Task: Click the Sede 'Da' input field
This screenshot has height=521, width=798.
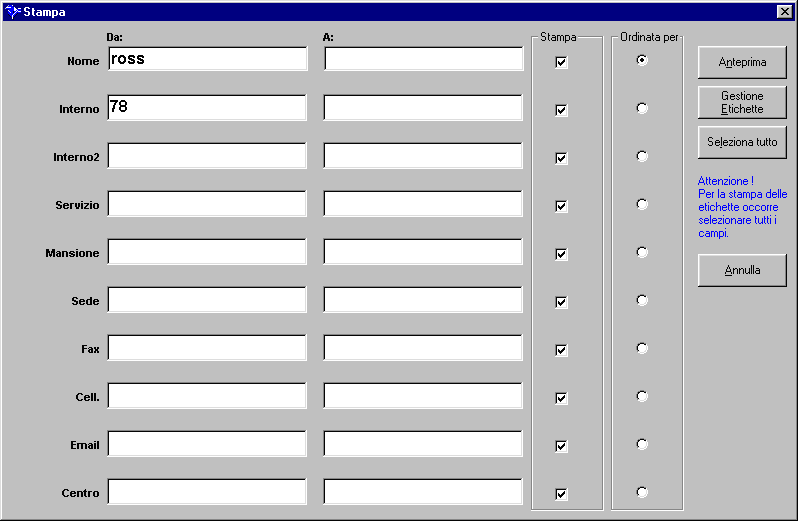Action: click(207, 300)
